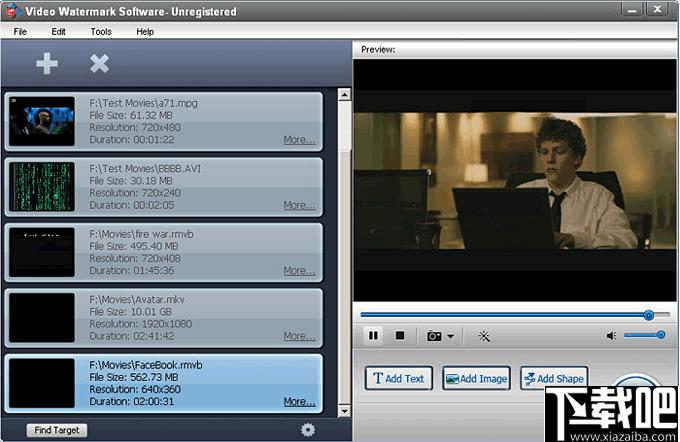Viewport: 680px width, 442px height.
Task: Open the Edit menu
Action: click(58, 32)
